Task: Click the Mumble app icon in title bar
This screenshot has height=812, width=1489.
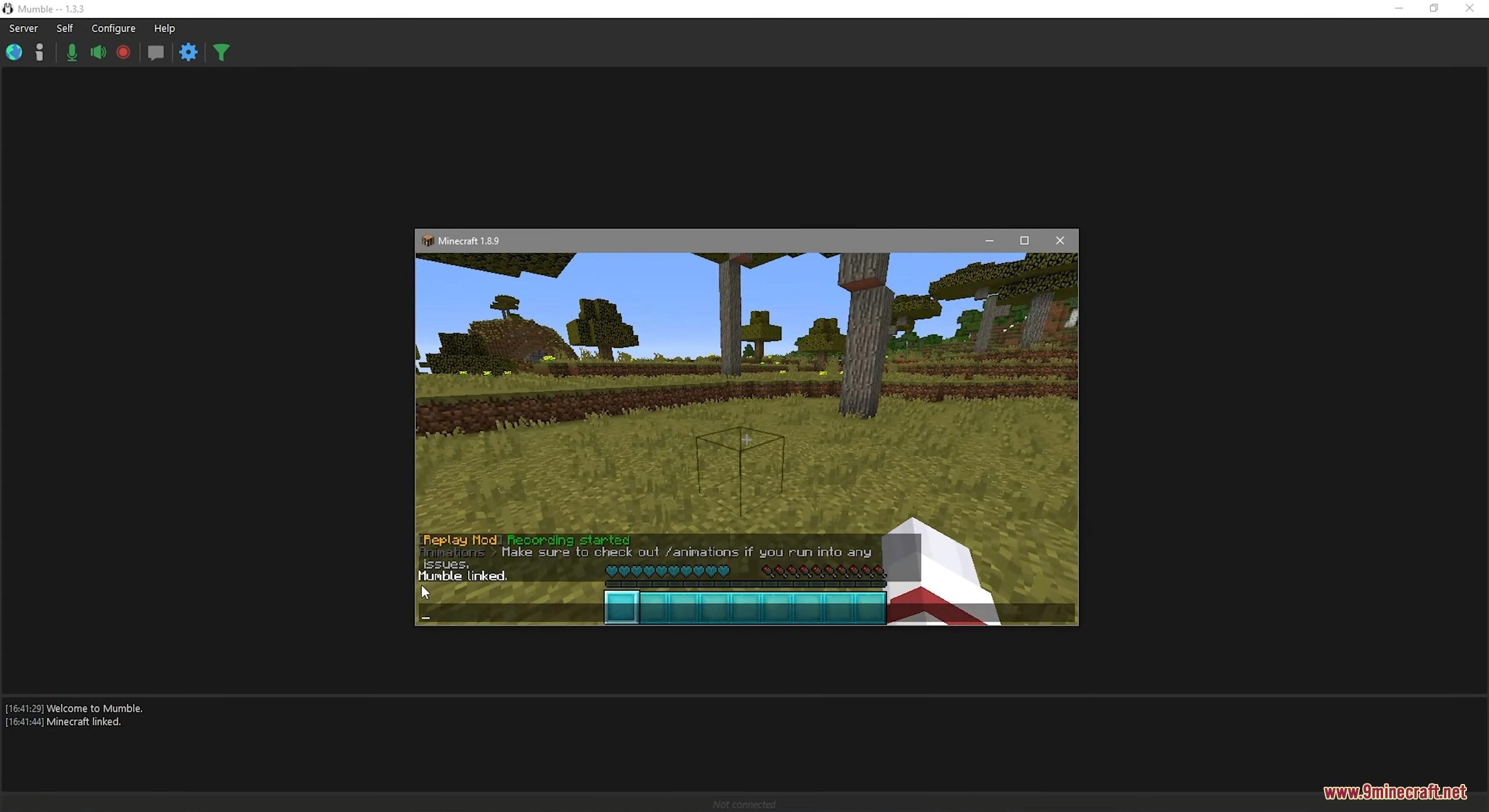Action: [8, 9]
